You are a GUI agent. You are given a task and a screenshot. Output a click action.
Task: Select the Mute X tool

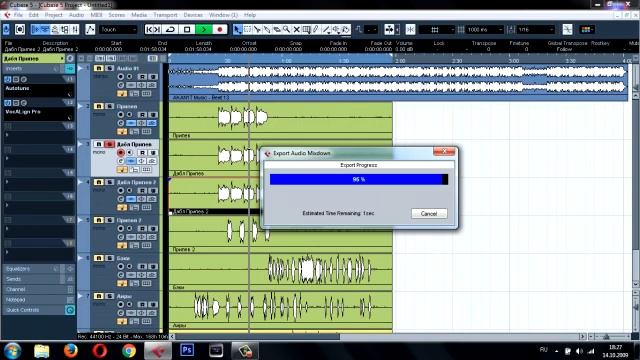pos(296,29)
